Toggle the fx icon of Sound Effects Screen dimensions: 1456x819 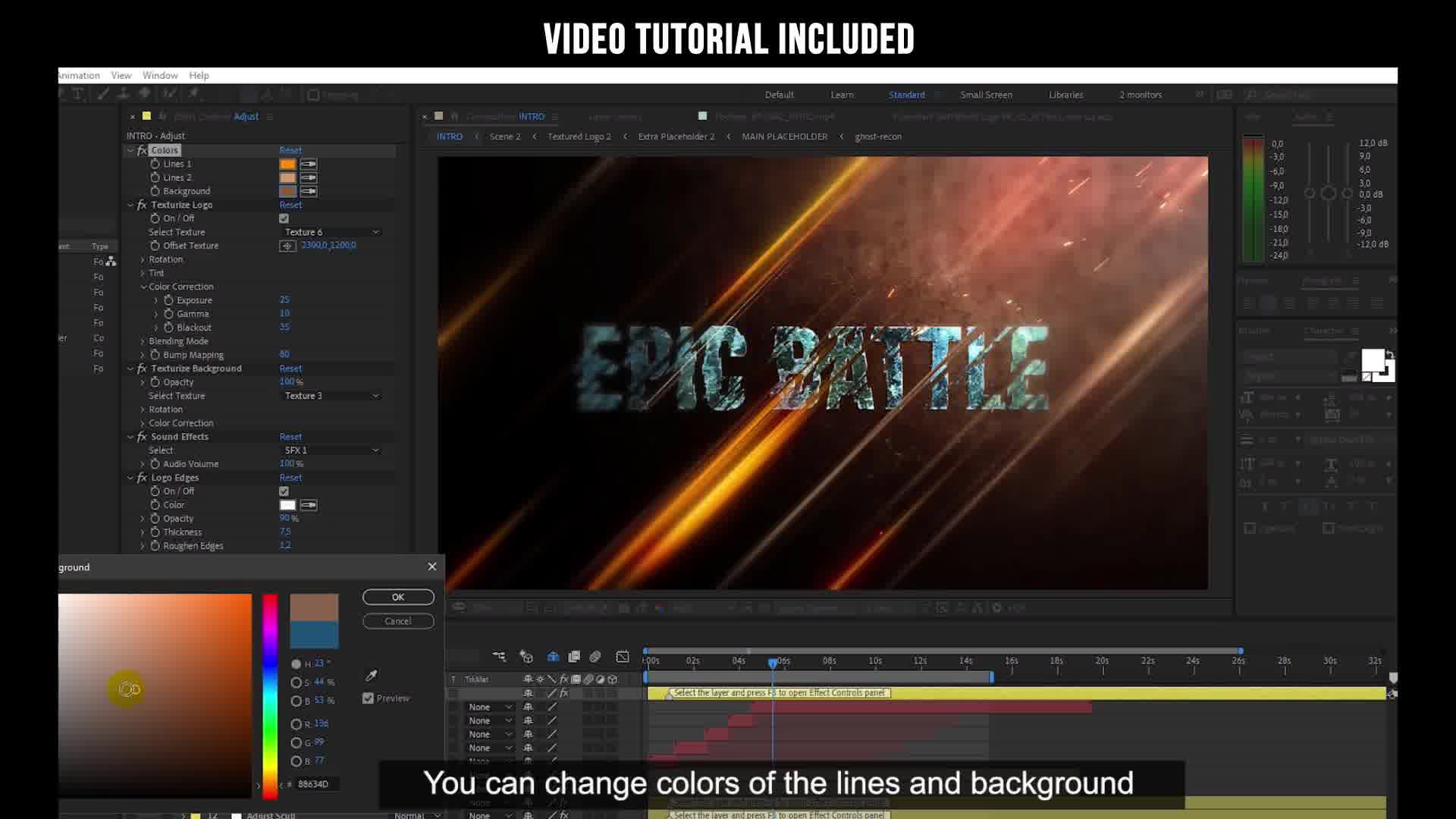[142, 437]
